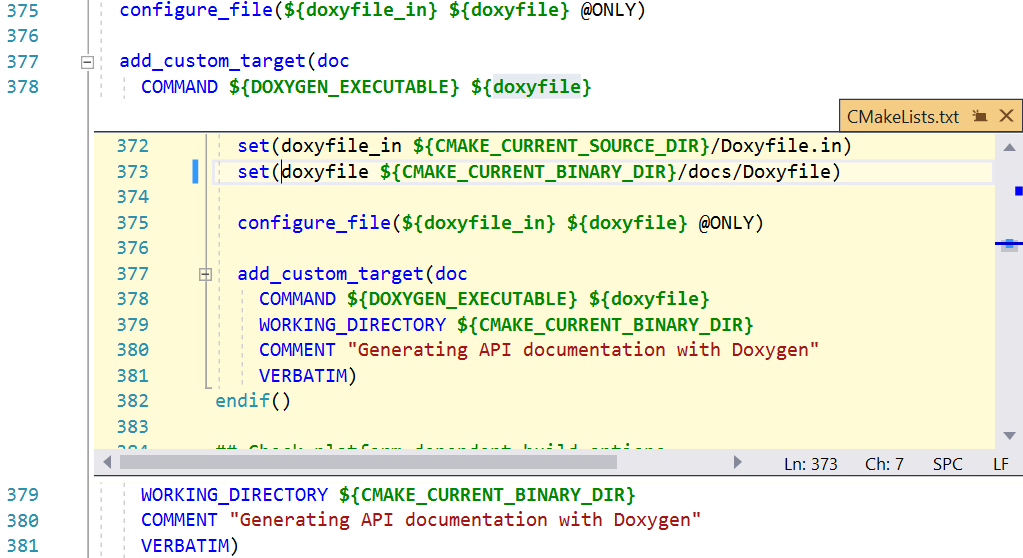Click the horizontal scroll right arrow
The image size is (1023, 558).
[x=737, y=462]
